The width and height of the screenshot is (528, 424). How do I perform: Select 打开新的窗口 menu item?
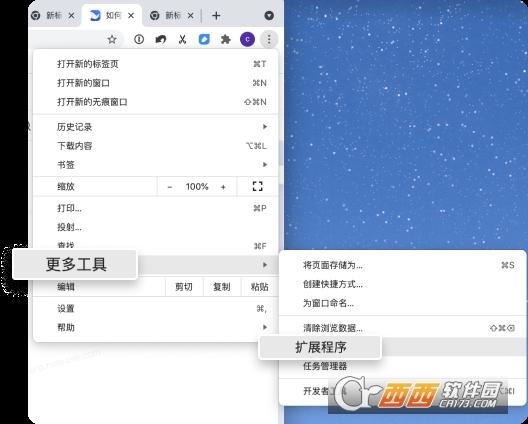point(156,83)
